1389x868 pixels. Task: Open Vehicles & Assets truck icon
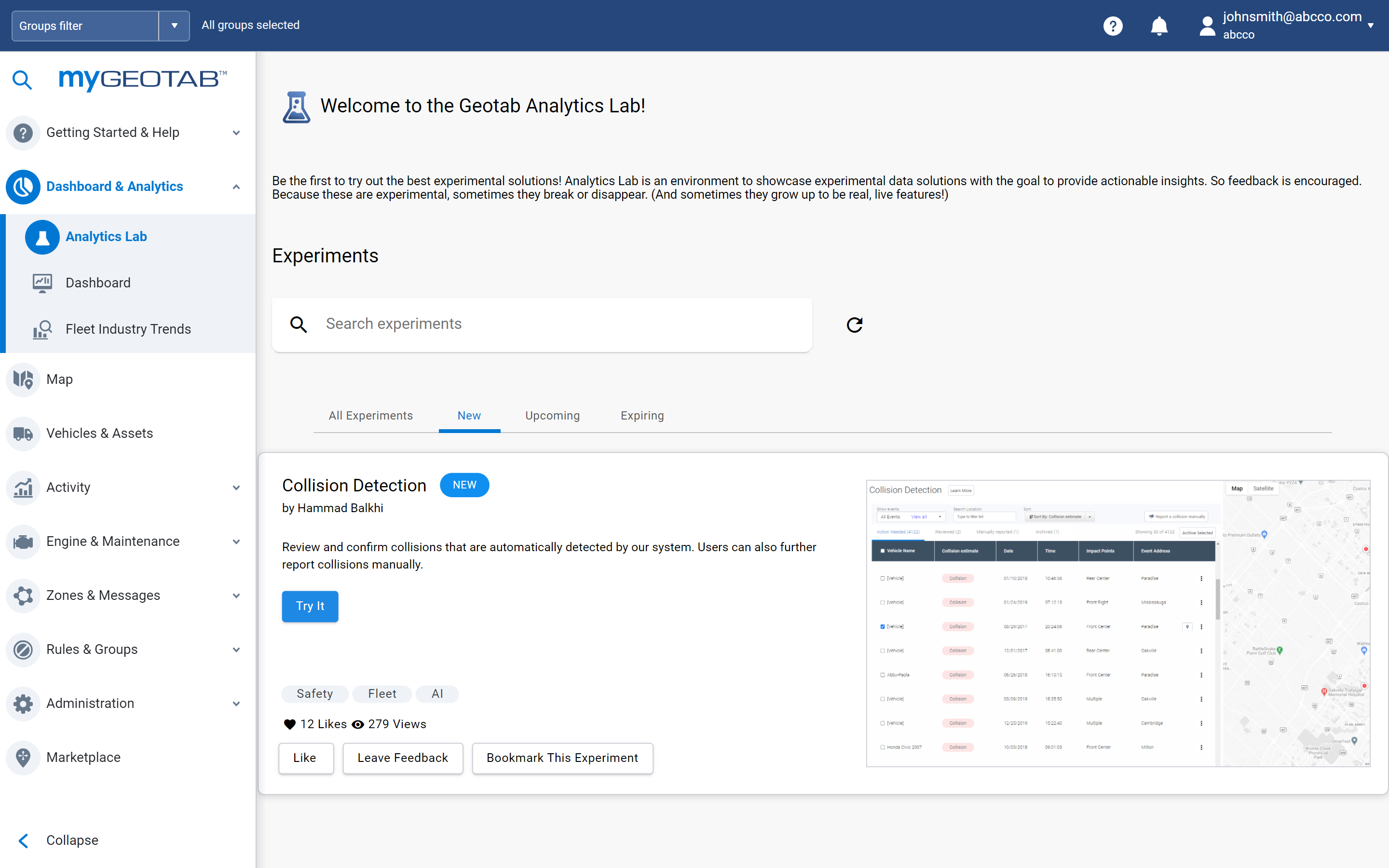pyautogui.click(x=23, y=434)
